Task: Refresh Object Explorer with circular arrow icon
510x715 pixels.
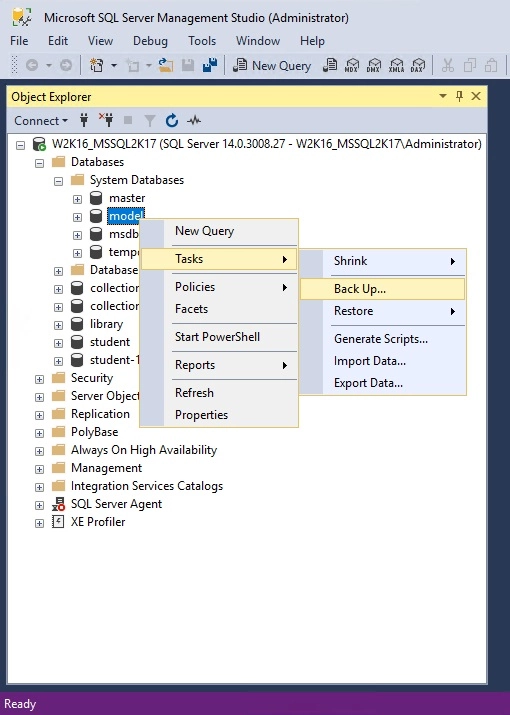Action: (172, 120)
